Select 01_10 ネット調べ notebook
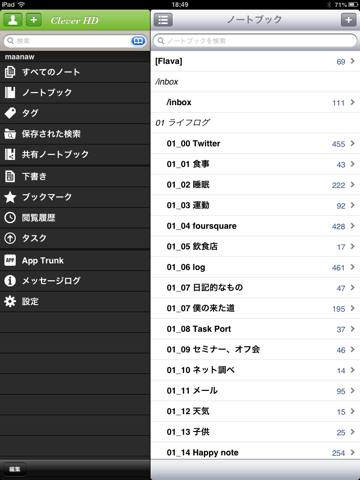360x480 pixels. click(256, 370)
